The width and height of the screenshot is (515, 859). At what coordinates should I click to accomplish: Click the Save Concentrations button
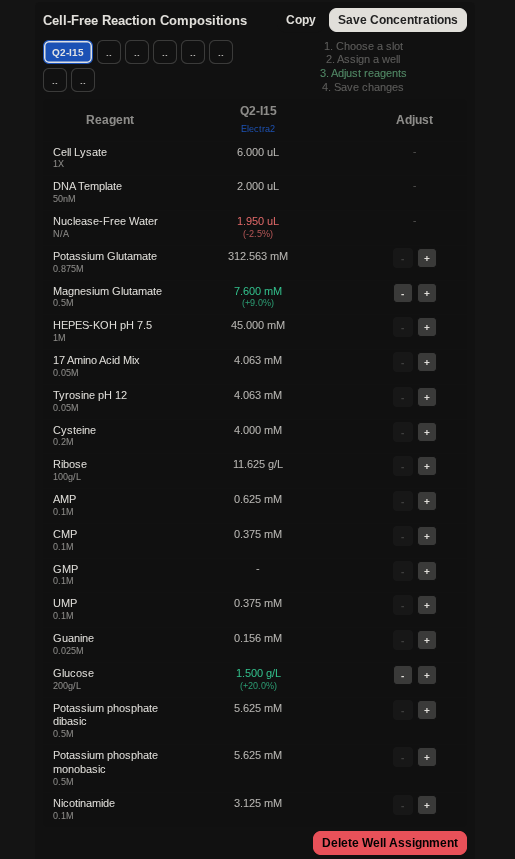tap(398, 20)
